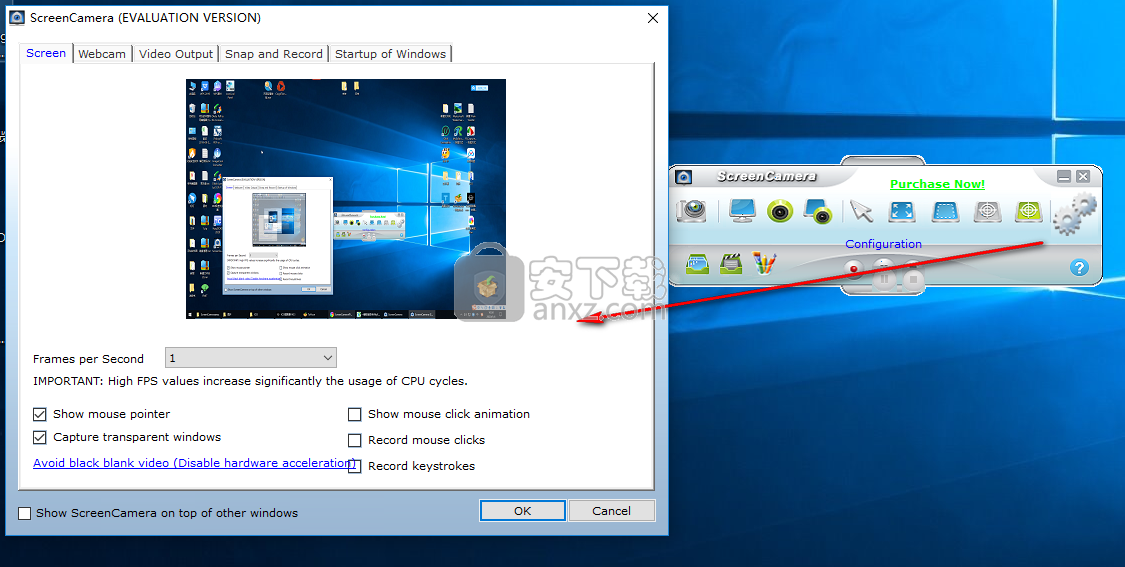This screenshot has width=1125, height=567.
Task: Uncheck Capture transparent windows
Action: [x=39, y=437]
